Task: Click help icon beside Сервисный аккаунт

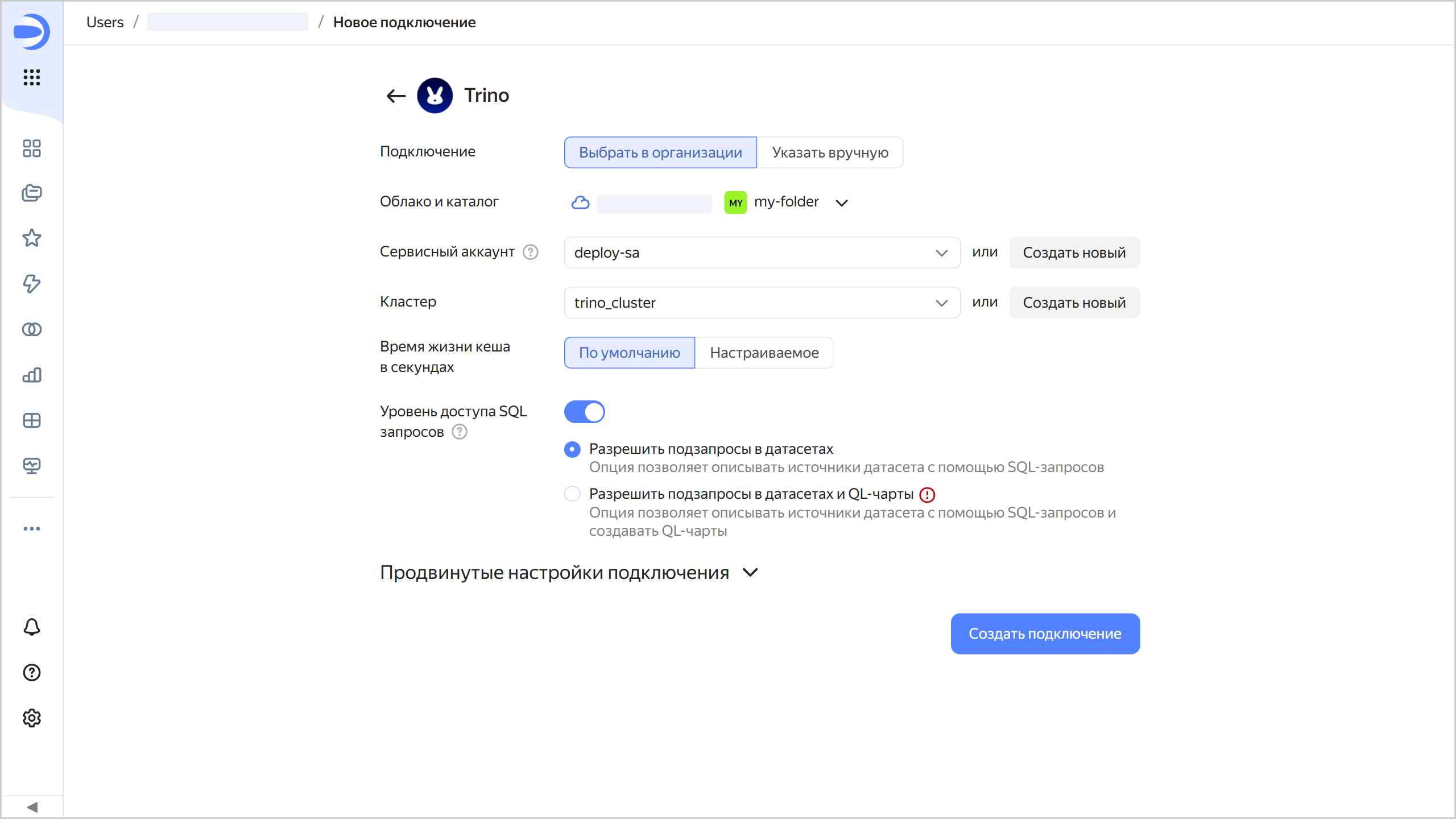Action: pyautogui.click(x=530, y=252)
